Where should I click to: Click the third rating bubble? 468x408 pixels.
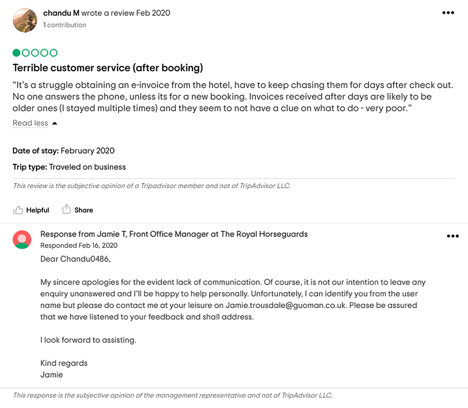pyautogui.click(x=35, y=53)
